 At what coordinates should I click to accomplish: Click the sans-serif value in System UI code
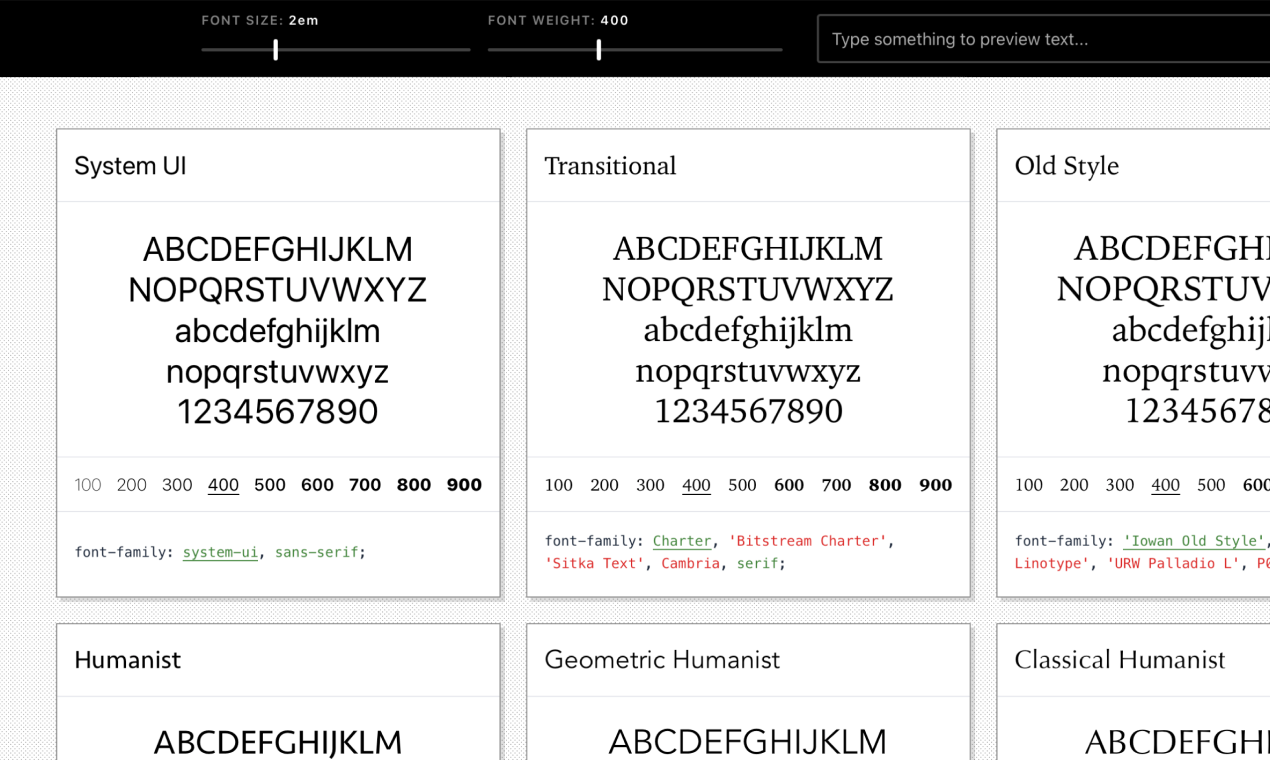pyautogui.click(x=316, y=552)
